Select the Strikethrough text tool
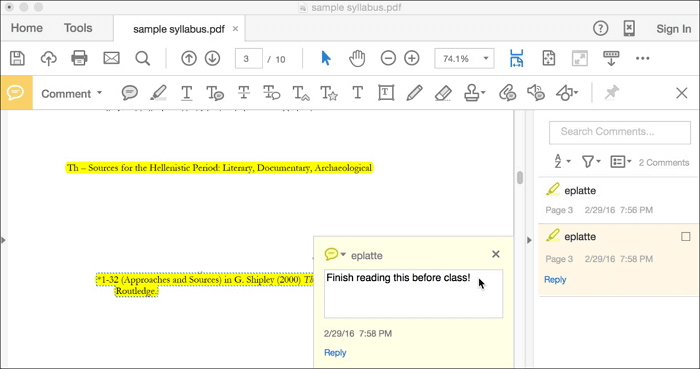The height and width of the screenshot is (369, 700). [x=243, y=93]
